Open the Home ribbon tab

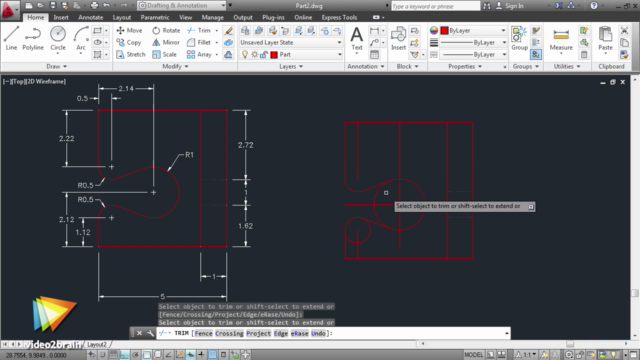[x=36, y=18]
